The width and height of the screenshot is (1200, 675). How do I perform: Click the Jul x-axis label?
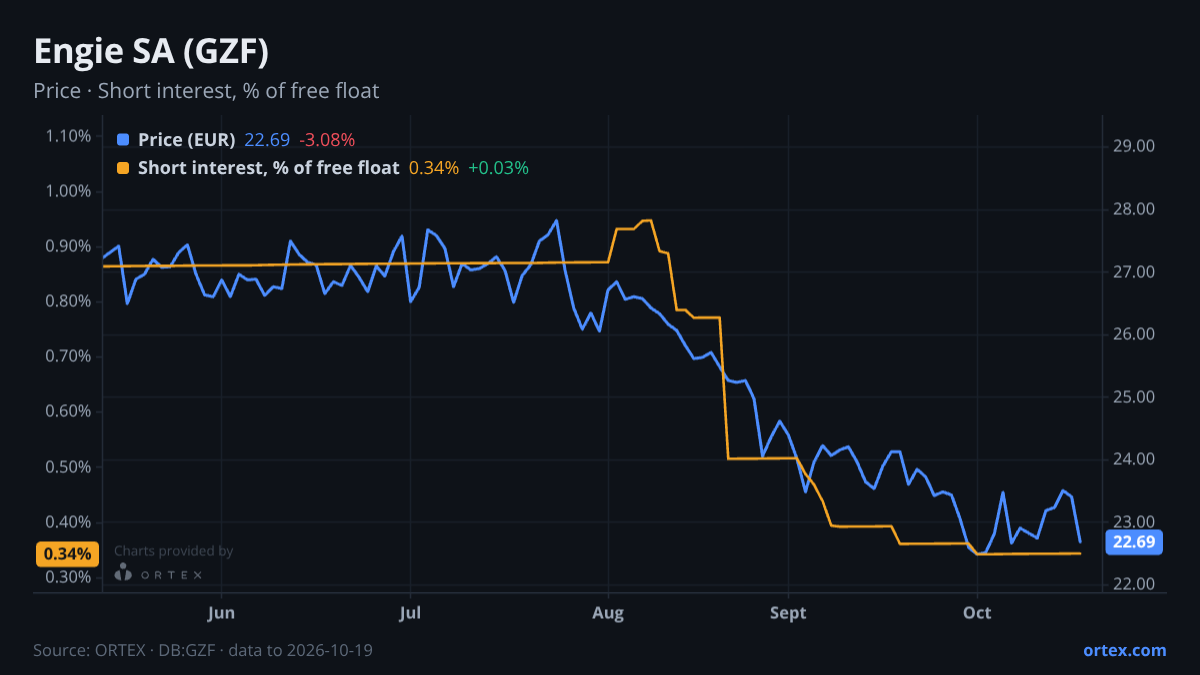tap(409, 612)
